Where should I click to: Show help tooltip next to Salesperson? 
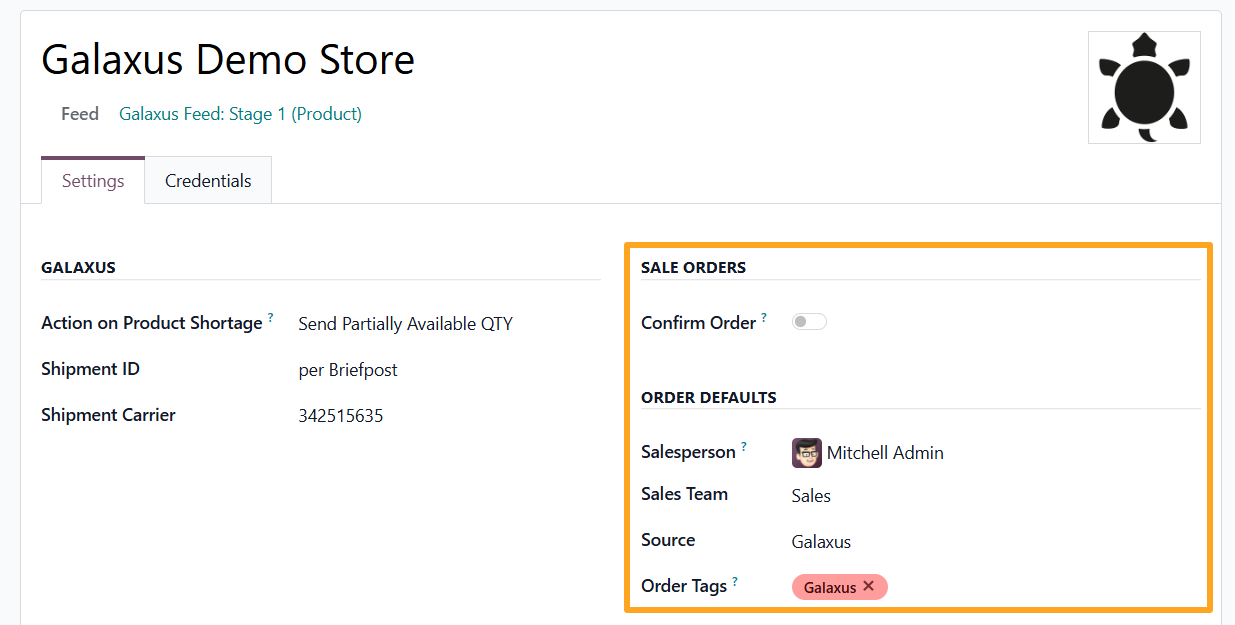pos(744,447)
